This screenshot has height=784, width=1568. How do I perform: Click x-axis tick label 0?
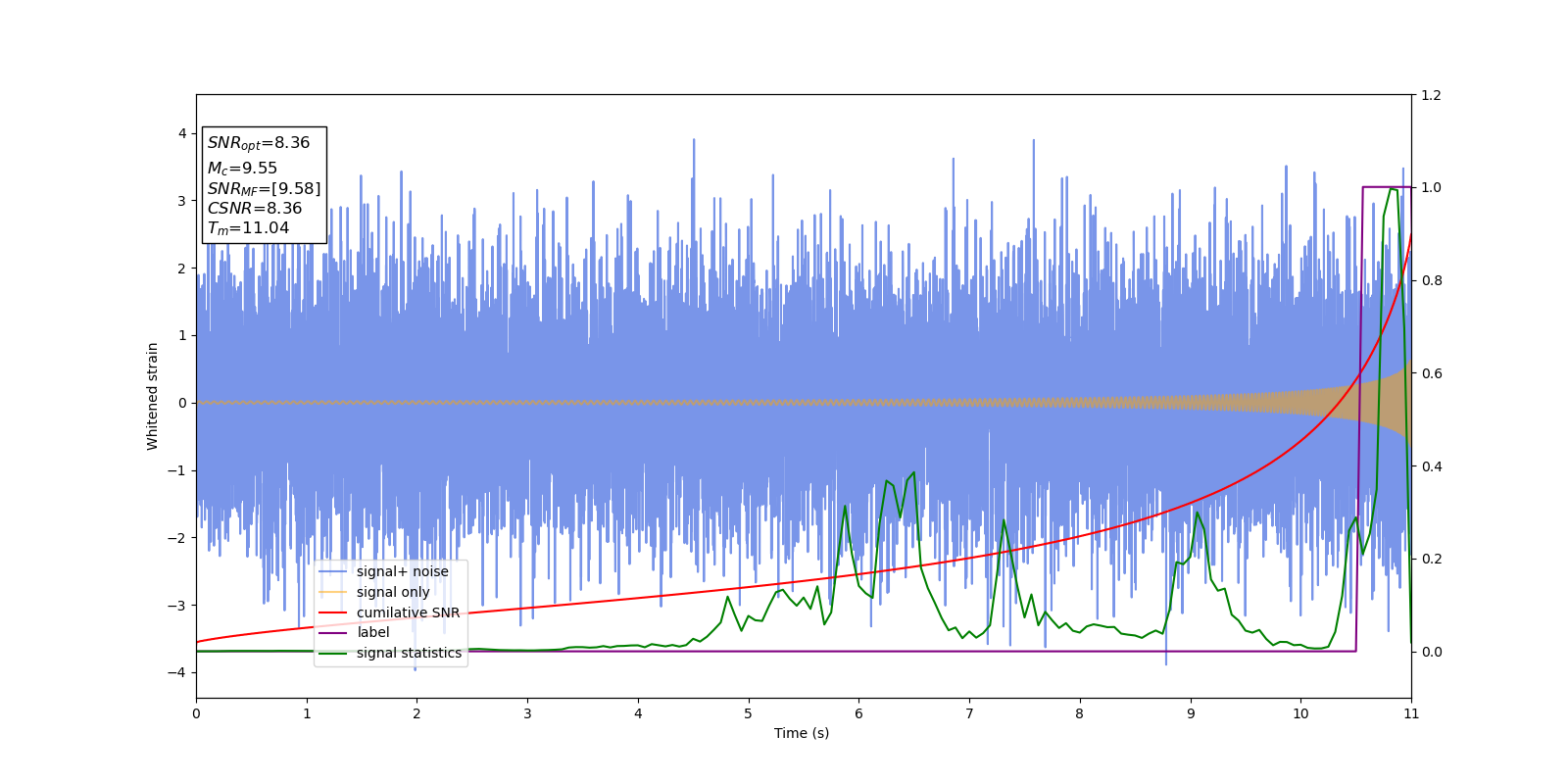pyautogui.click(x=196, y=713)
